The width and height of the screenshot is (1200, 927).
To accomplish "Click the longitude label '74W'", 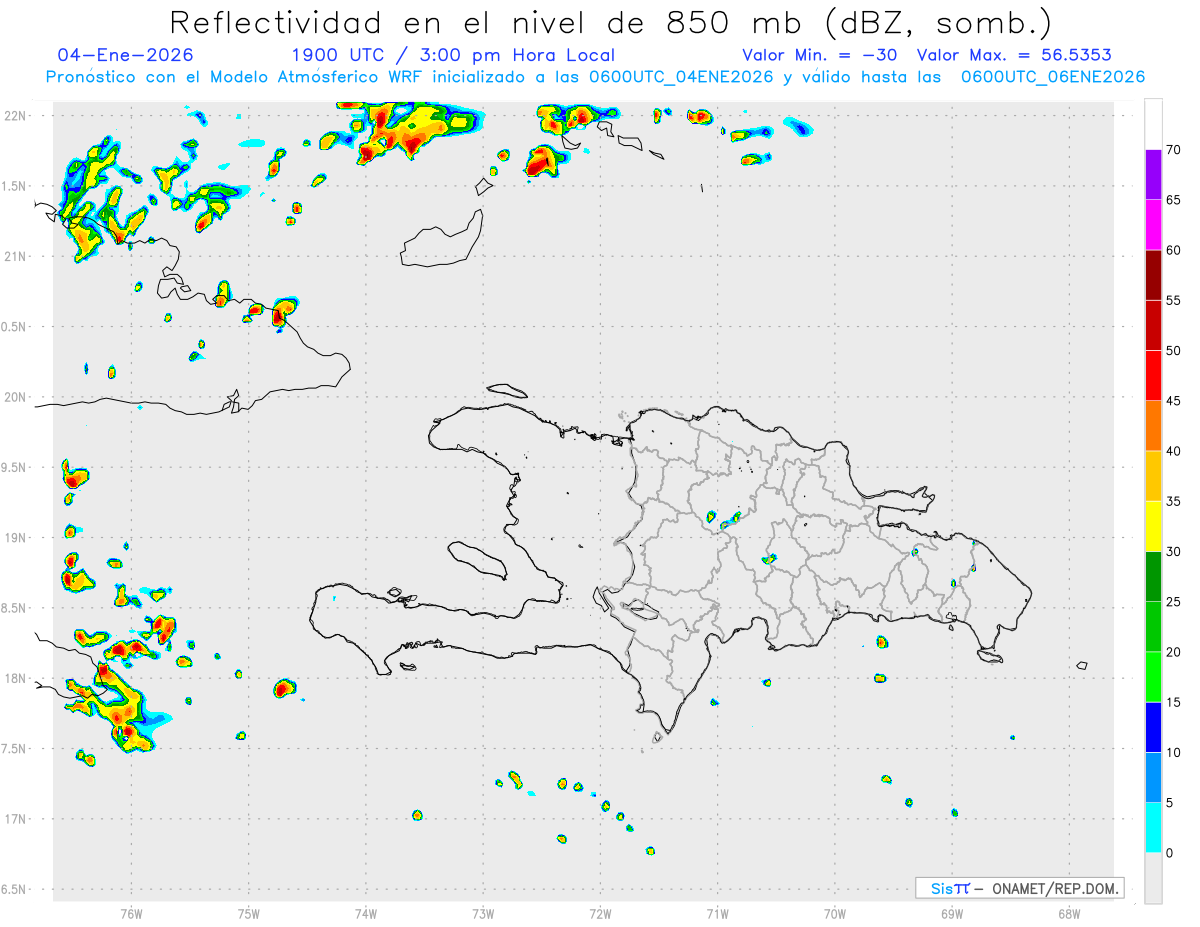I will [x=365, y=913].
